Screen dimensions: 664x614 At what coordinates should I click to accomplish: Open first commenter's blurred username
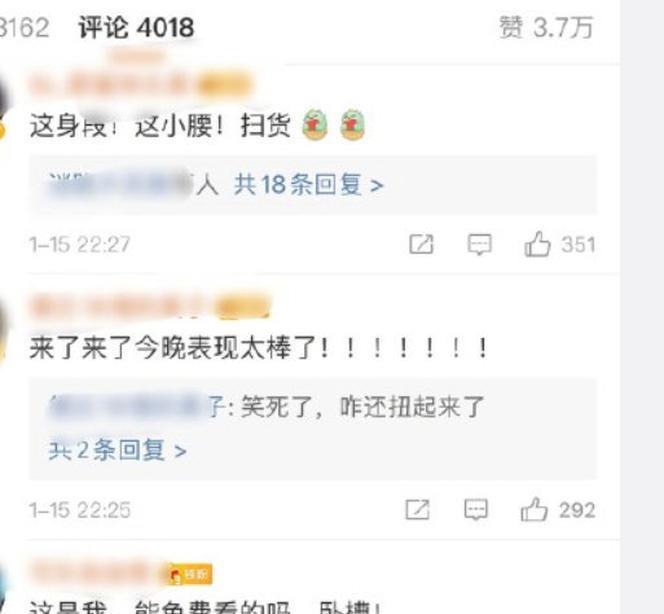pyautogui.click(x=112, y=85)
